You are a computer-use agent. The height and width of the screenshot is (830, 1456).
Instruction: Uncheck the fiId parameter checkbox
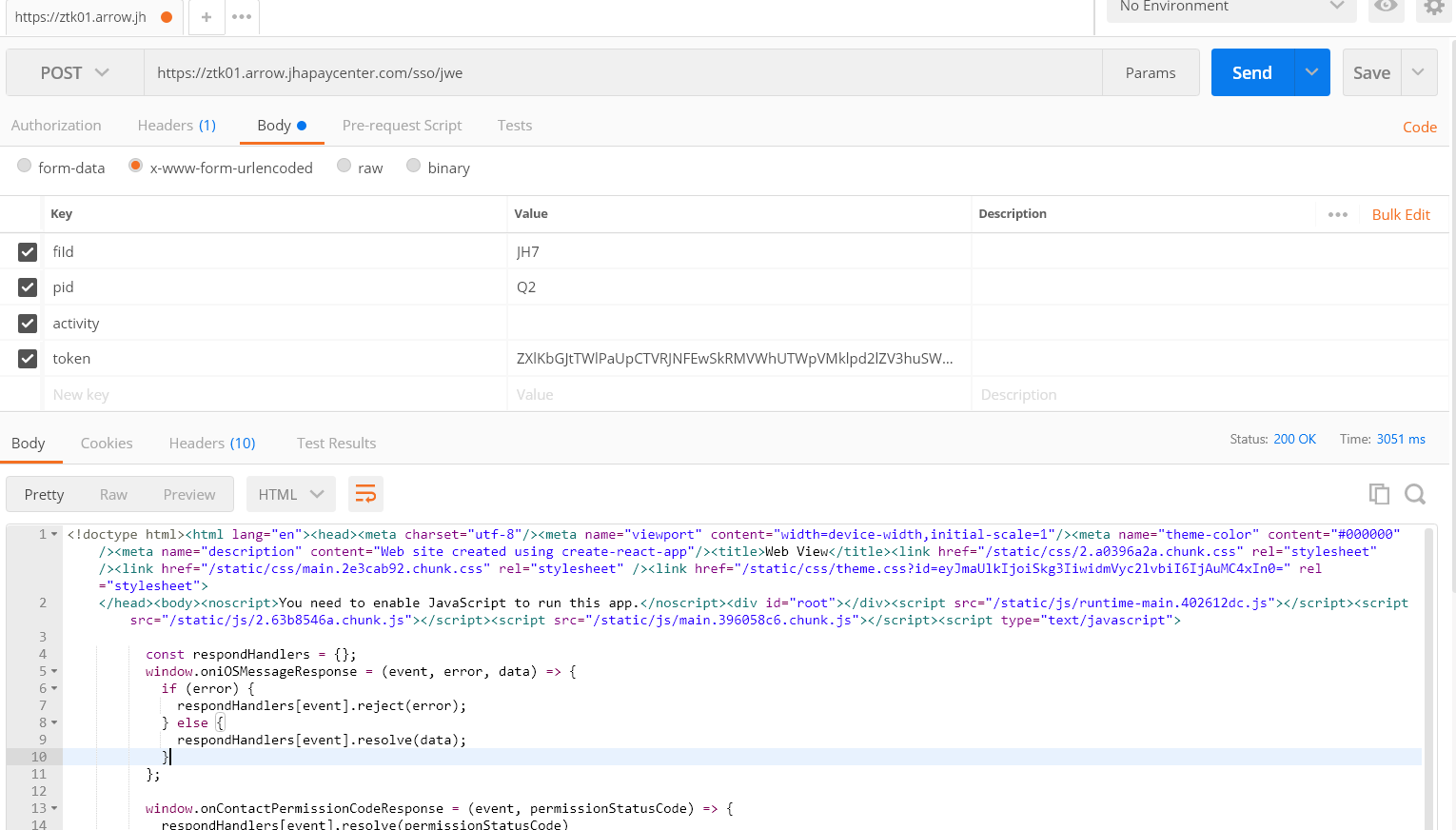(28, 252)
